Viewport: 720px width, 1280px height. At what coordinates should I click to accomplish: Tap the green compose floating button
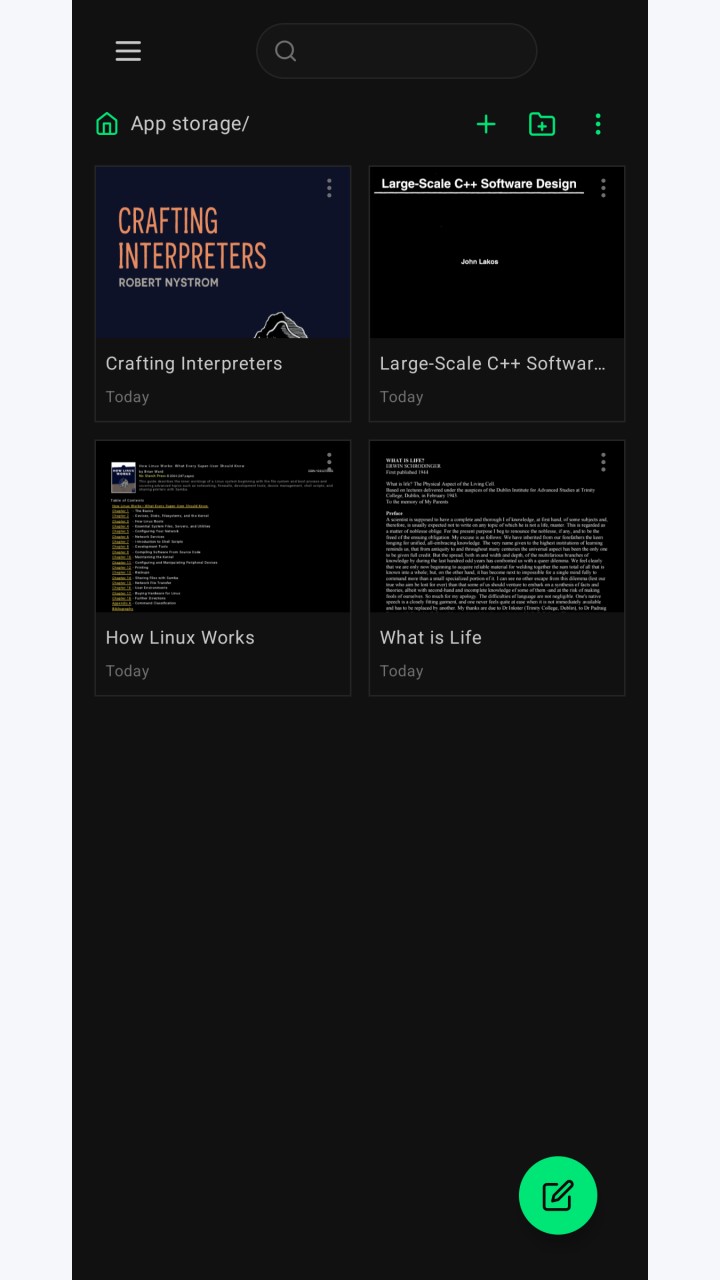(558, 1195)
